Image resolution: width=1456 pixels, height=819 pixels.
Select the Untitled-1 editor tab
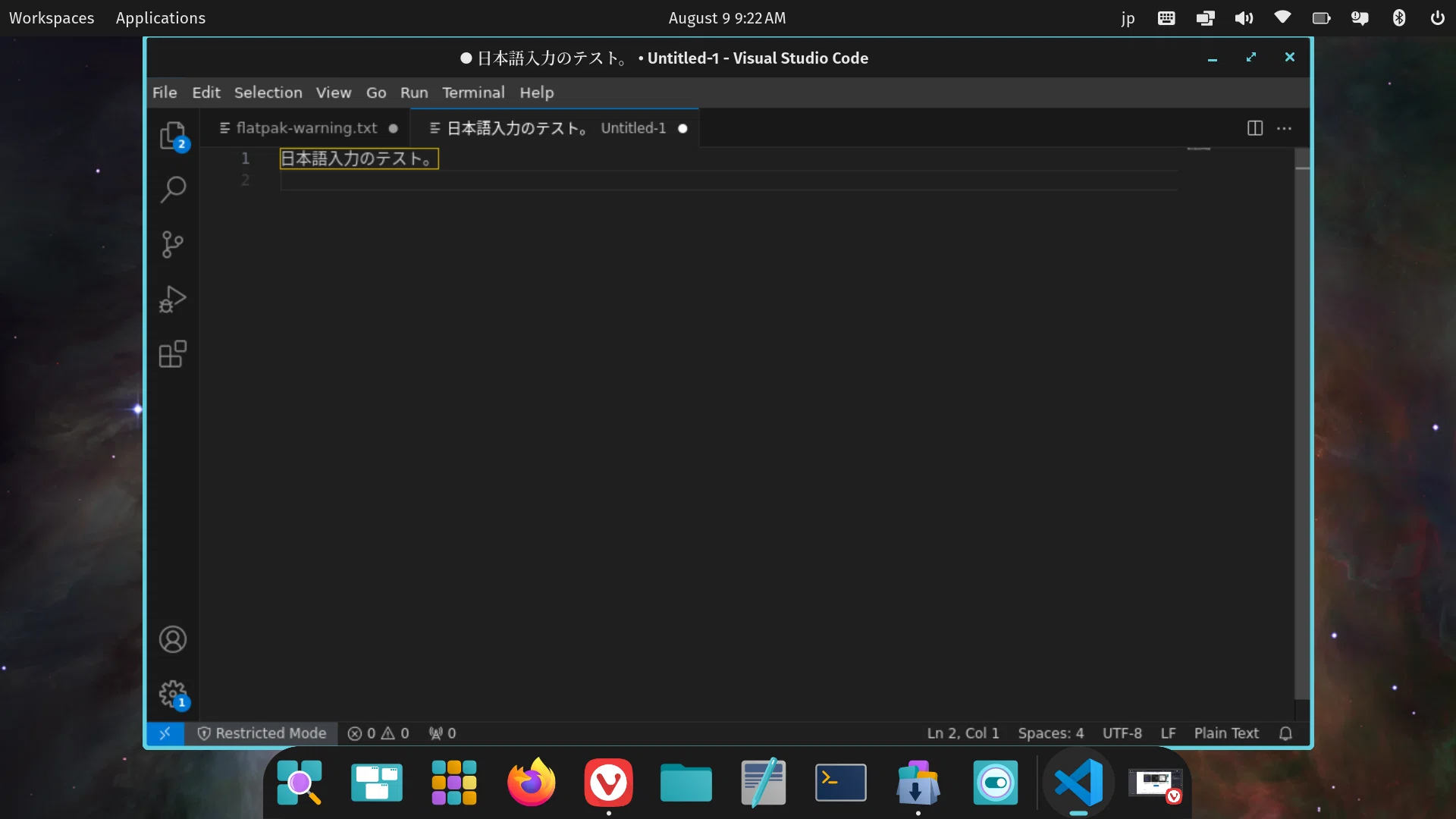(554, 128)
